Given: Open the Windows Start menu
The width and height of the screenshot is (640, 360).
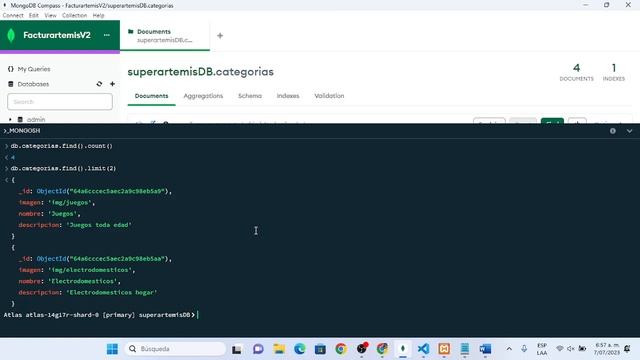Looking at the screenshot, I should click(112, 349).
